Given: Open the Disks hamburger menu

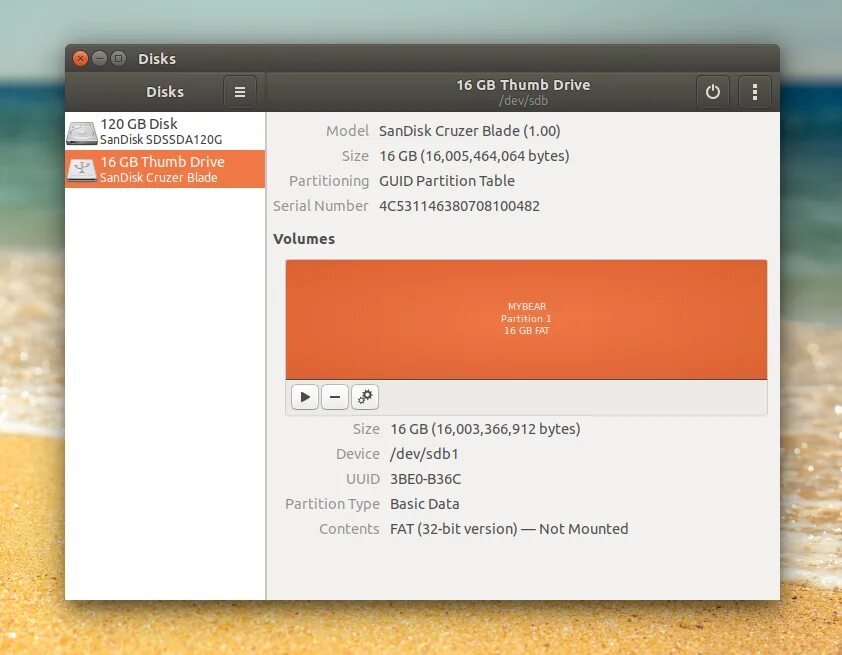Looking at the screenshot, I should click(x=239, y=92).
